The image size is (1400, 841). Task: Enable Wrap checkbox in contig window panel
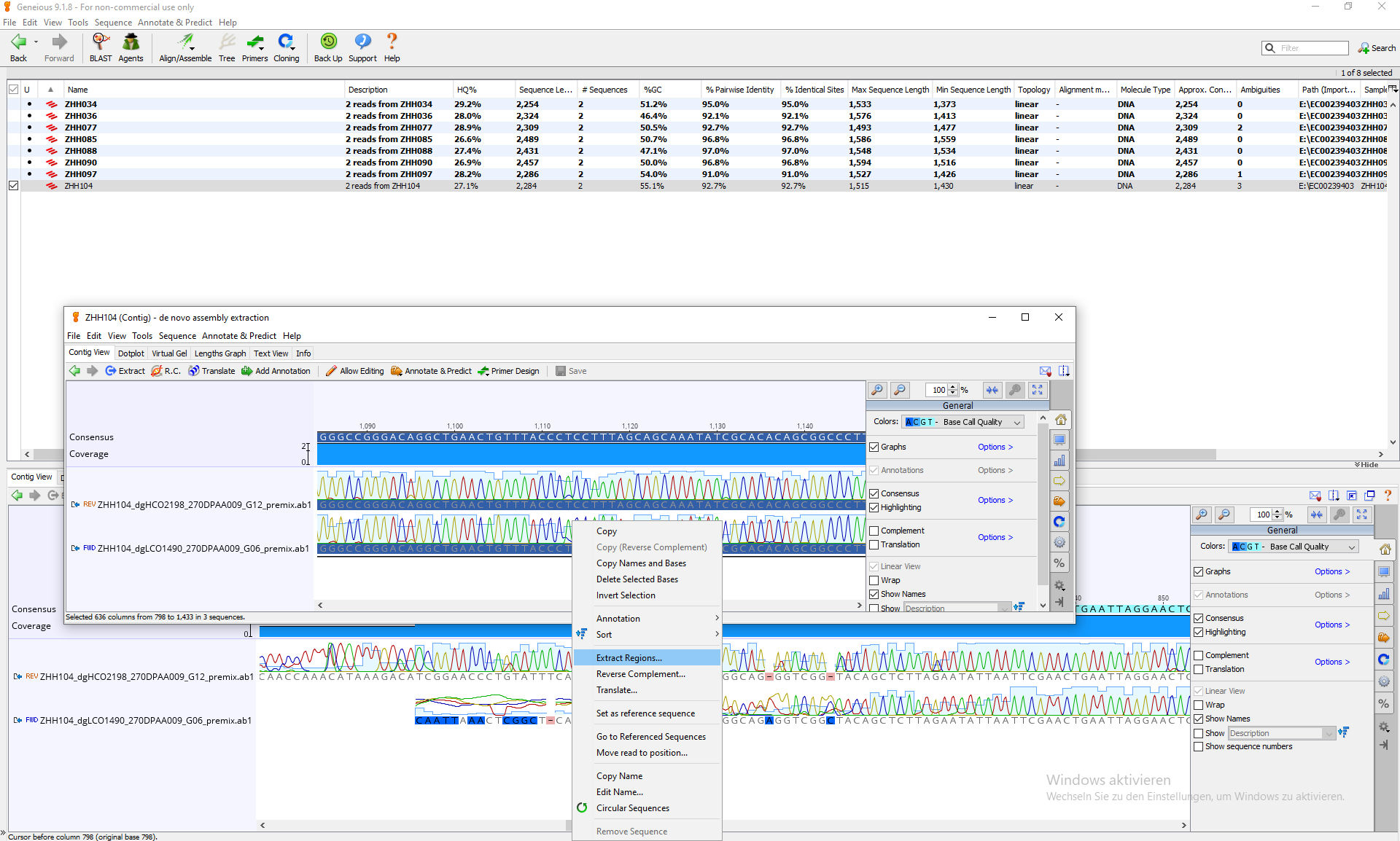pos(874,580)
